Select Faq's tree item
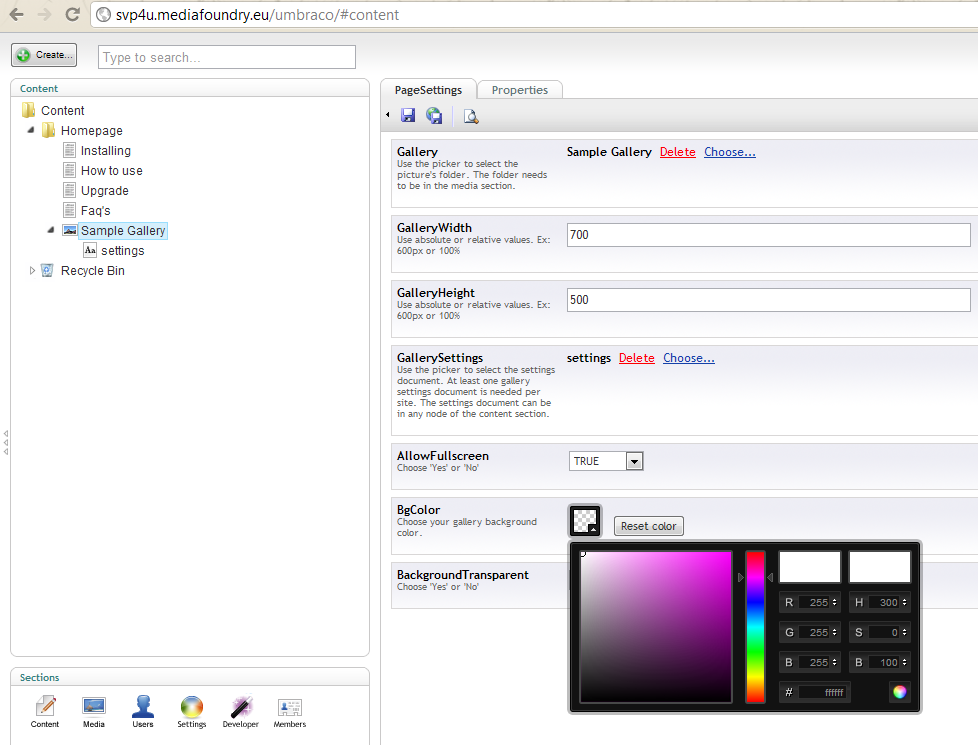 [95, 210]
